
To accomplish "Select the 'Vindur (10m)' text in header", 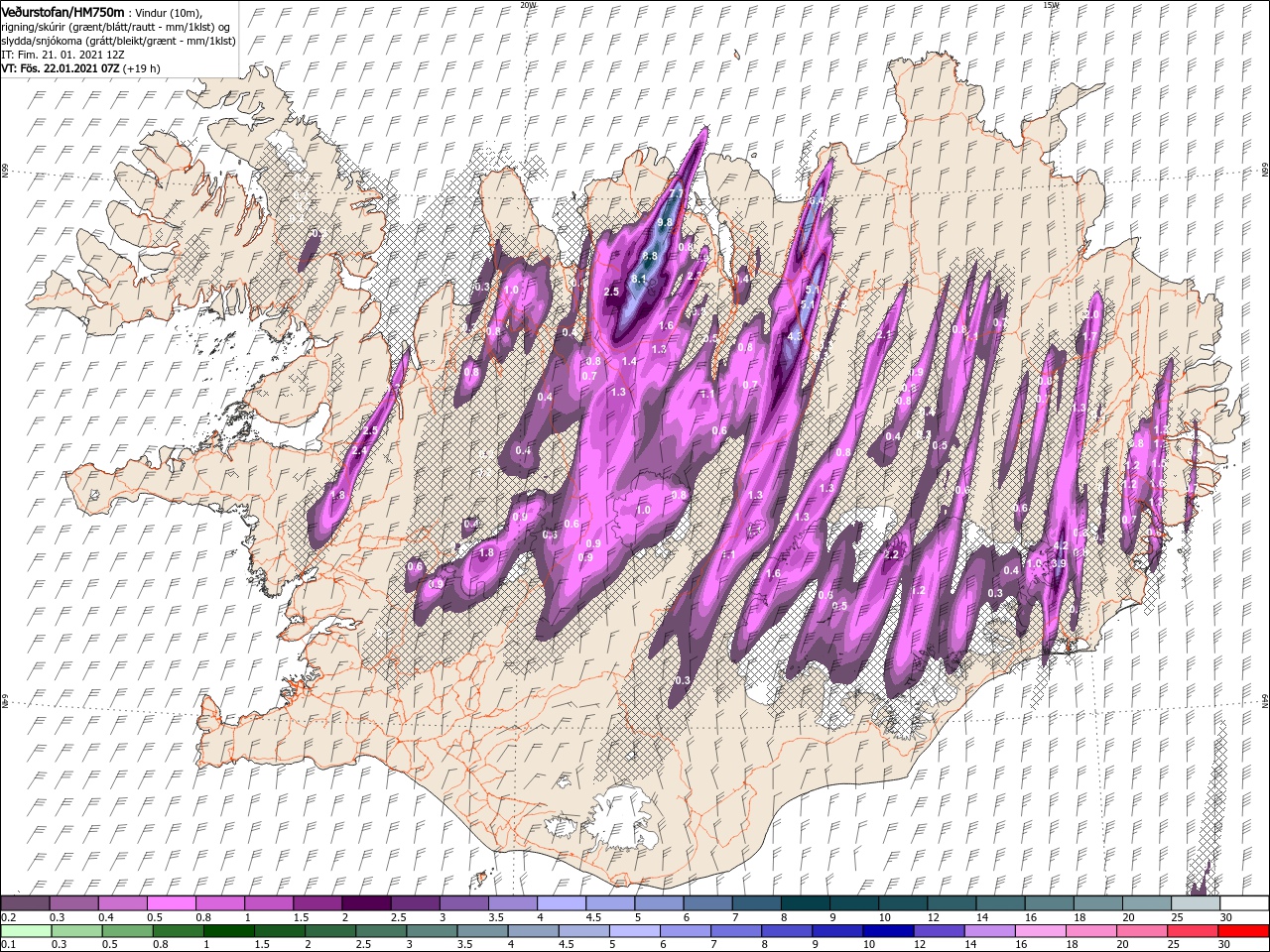I will [170, 12].
